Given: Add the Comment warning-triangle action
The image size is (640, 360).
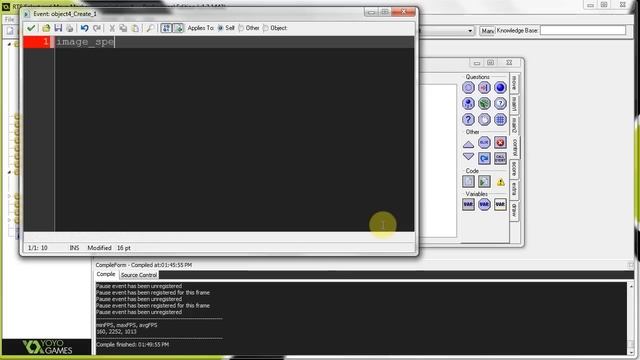Looking at the screenshot, I should [x=500, y=182].
